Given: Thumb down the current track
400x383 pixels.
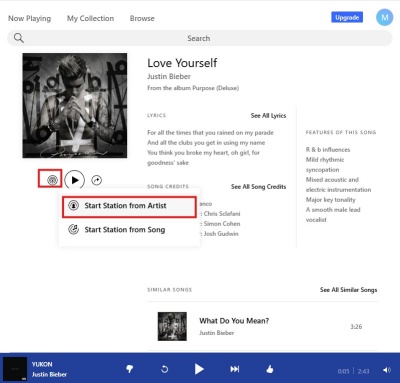Looking at the screenshot, I should point(130,369).
